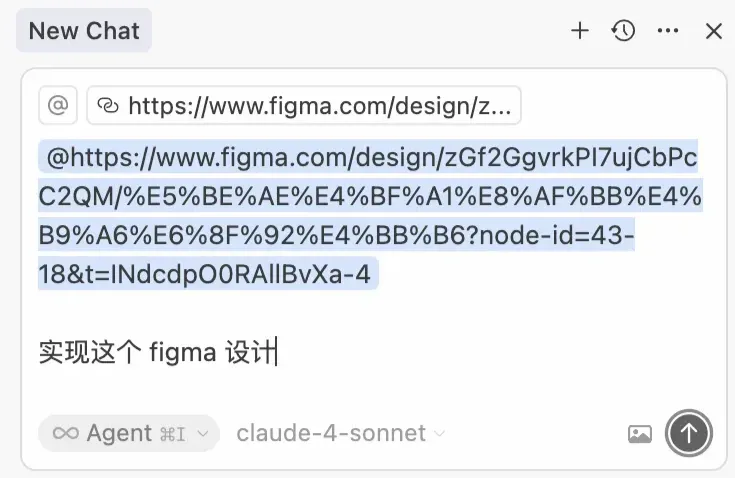Place cursor after "实现这个 figma 设计"
Screen dimensions: 735x478
(275, 353)
